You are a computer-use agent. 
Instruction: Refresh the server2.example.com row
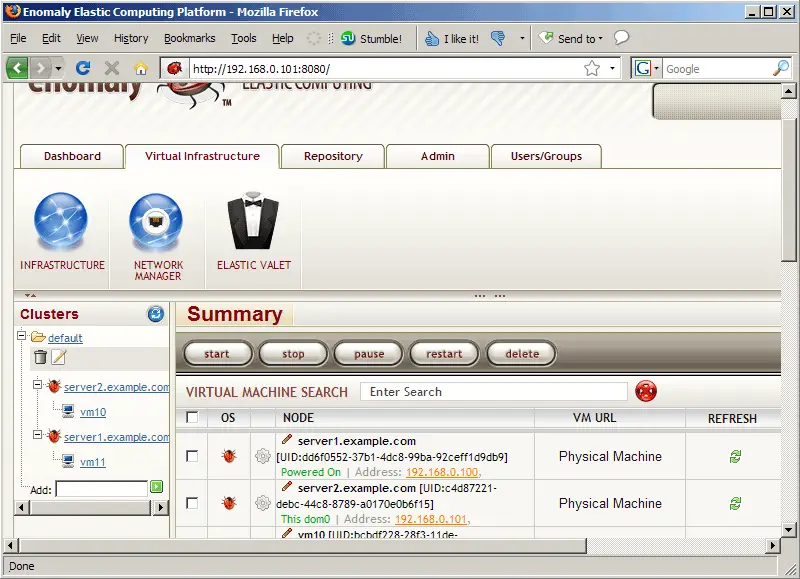coord(735,504)
